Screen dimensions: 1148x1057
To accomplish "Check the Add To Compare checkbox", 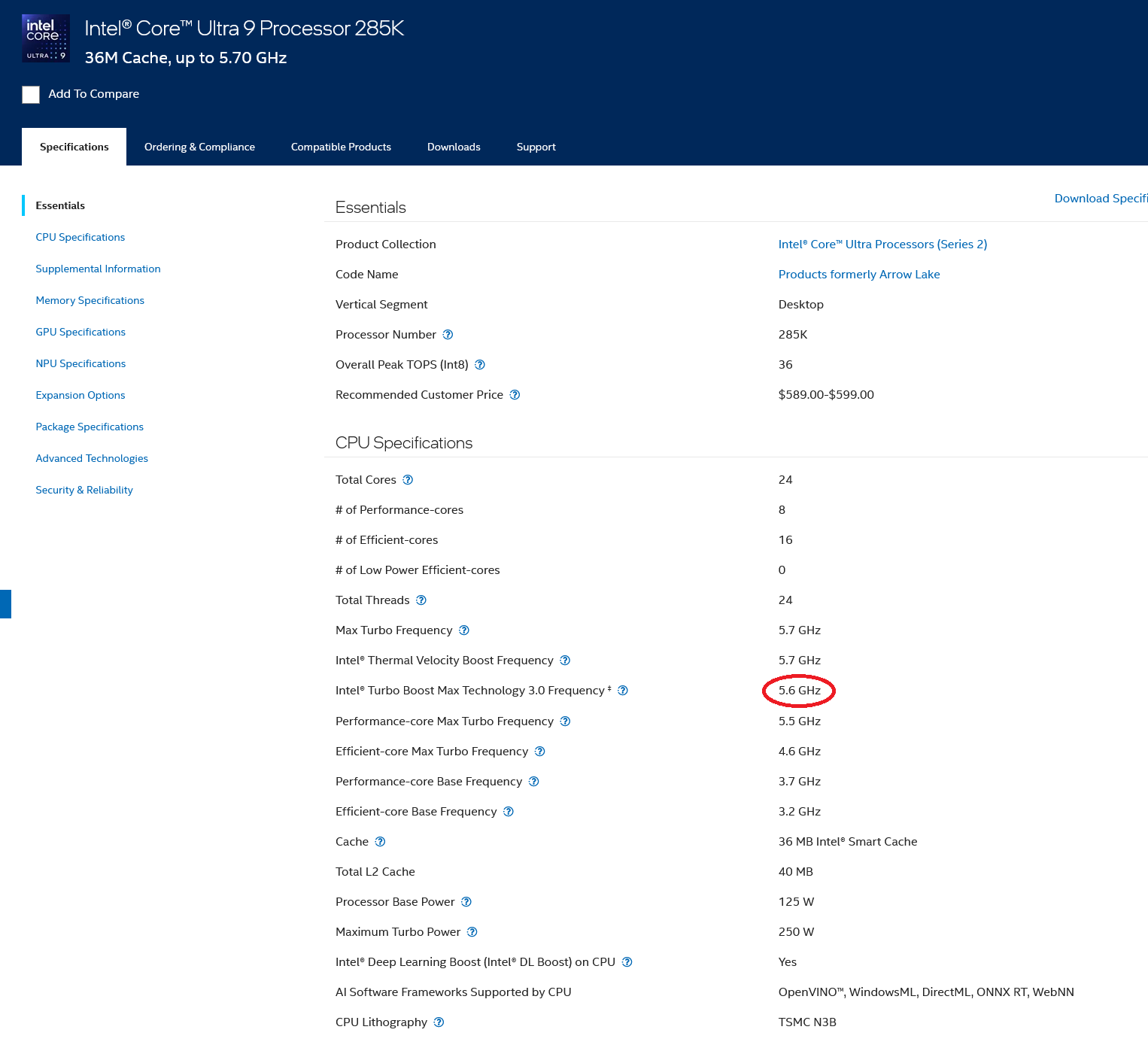I will coord(31,95).
